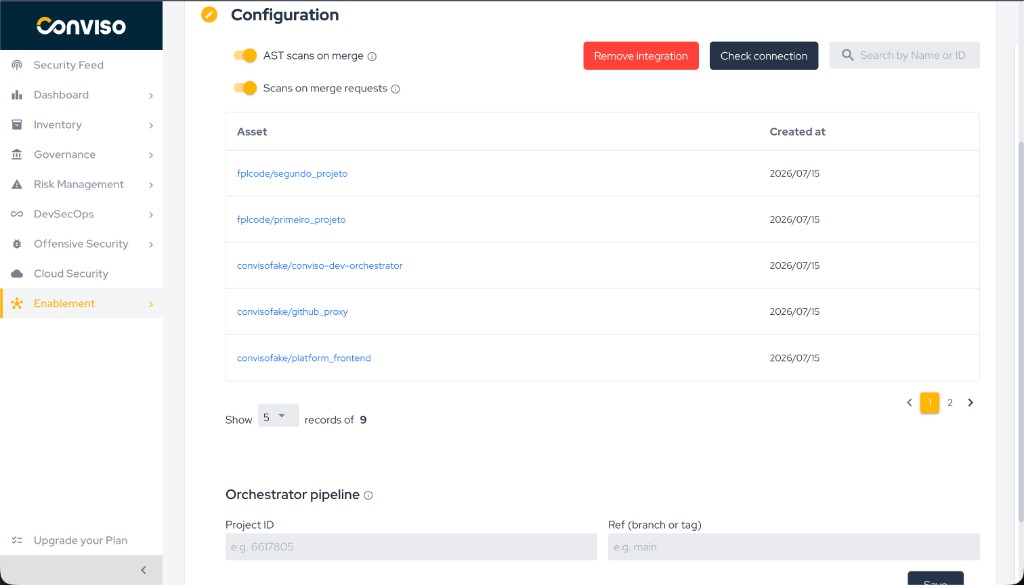Image resolution: width=1024 pixels, height=585 pixels.
Task: Open the Inventory menu item
Action: coord(81,125)
